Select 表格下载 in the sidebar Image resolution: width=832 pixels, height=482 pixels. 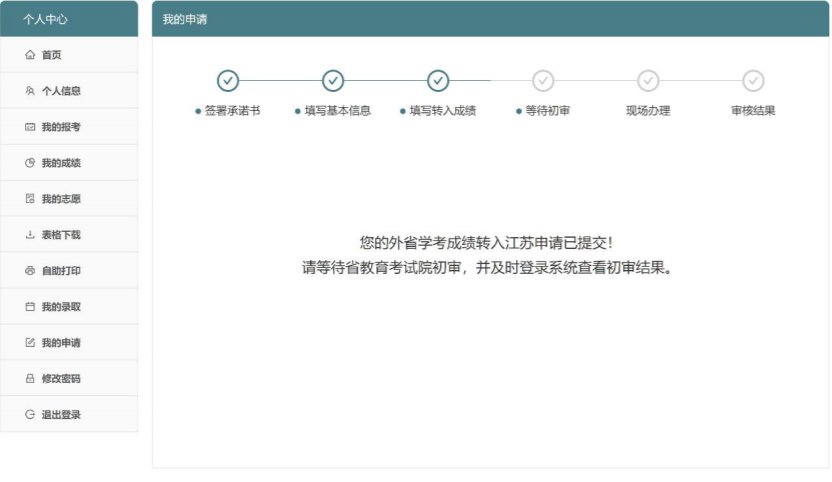[x=61, y=235]
